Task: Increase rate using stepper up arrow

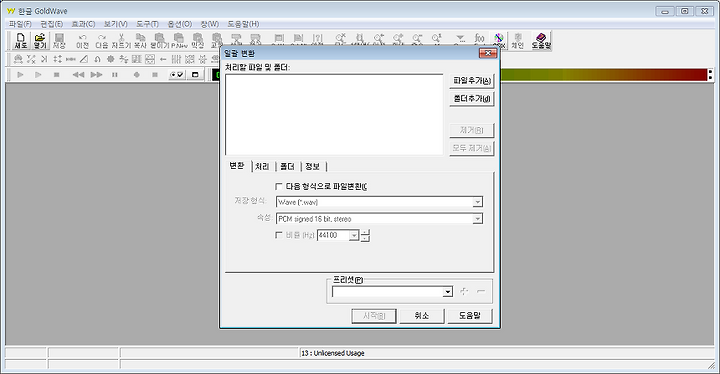Action: pos(365,232)
